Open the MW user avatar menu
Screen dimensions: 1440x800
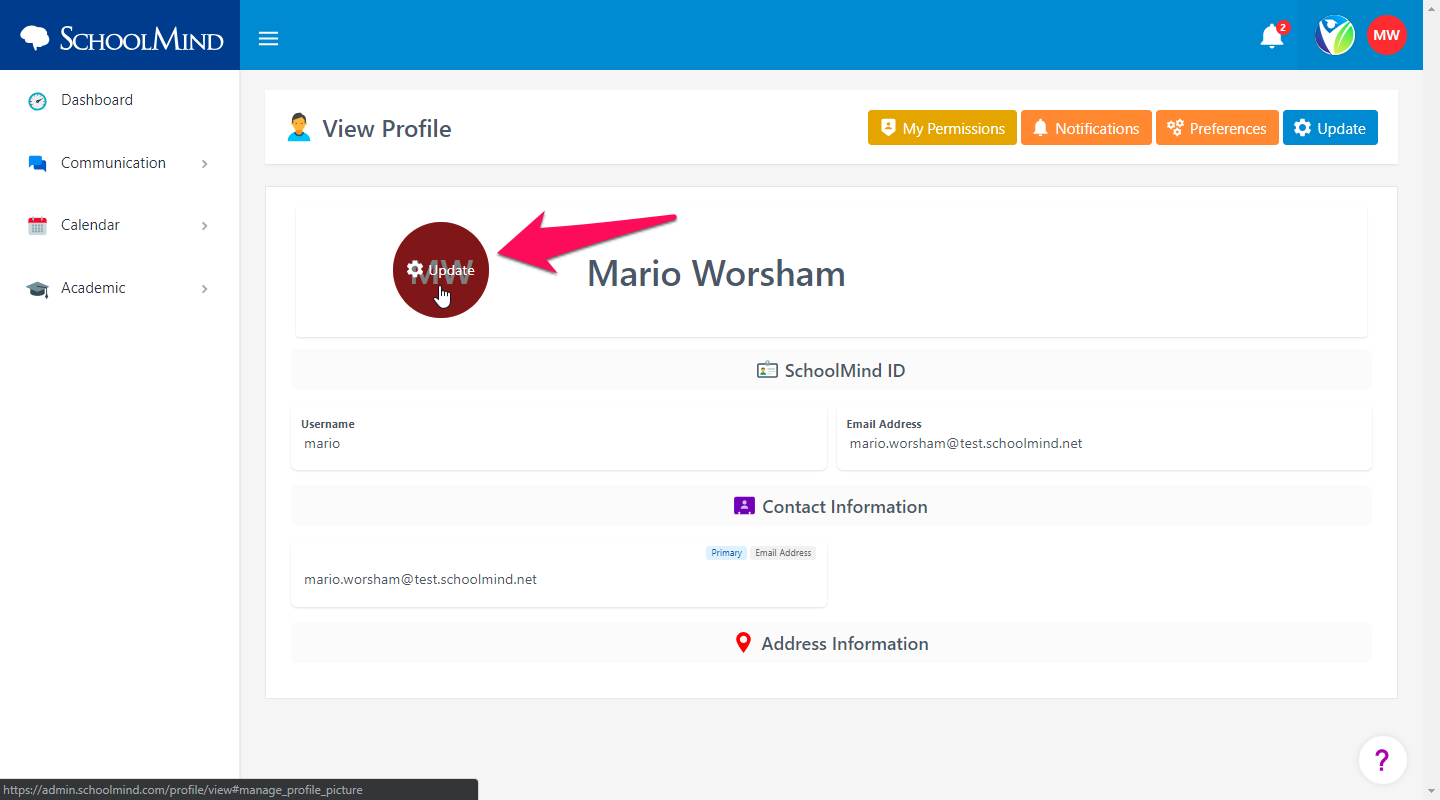coord(1387,36)
